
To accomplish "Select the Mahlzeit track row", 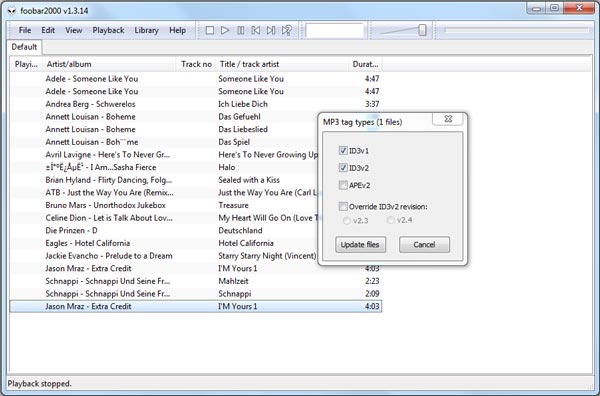I will pos(196,281).
